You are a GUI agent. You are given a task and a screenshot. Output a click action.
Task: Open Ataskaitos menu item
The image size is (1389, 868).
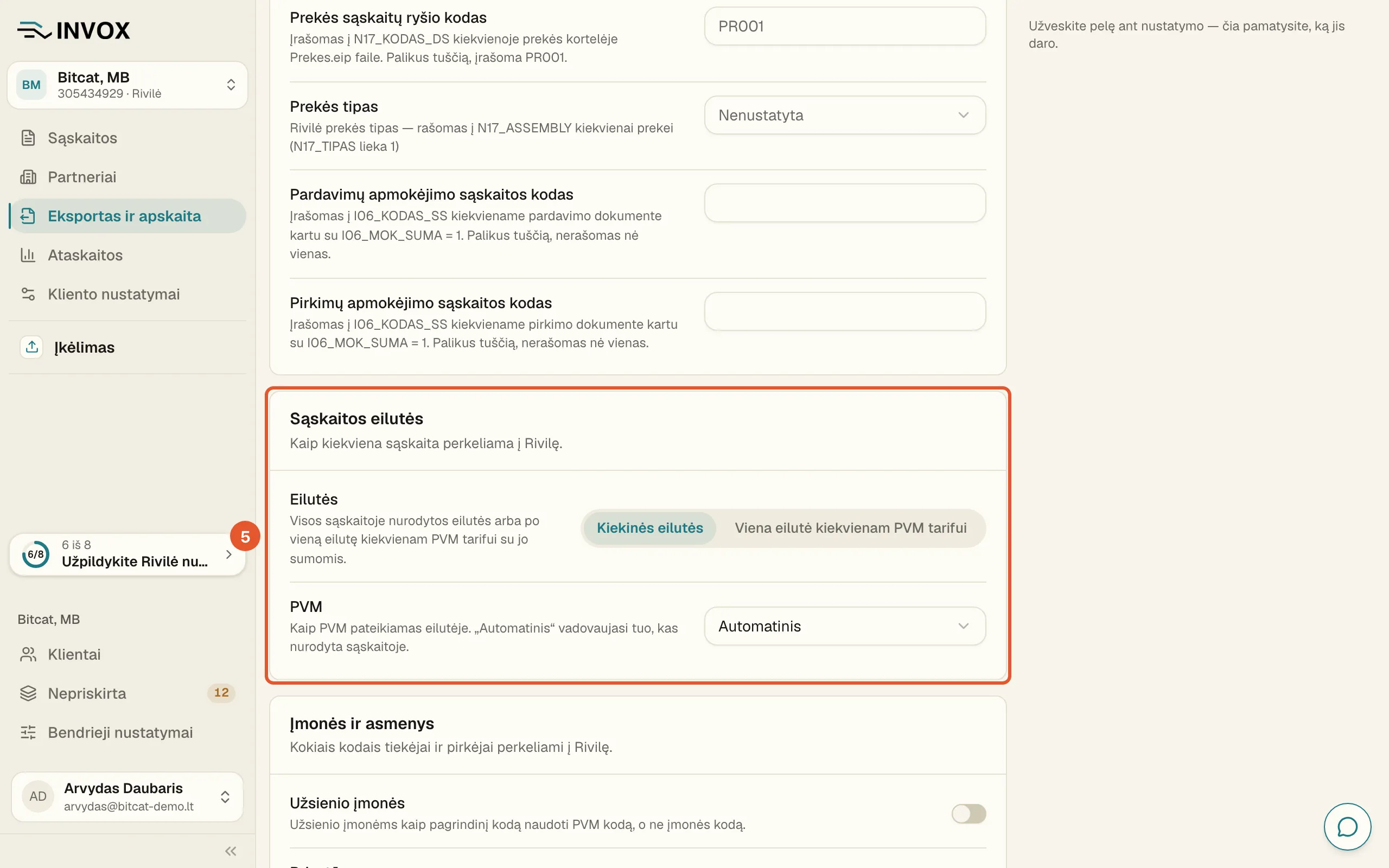pyautogui.click(x=128, y=255)
